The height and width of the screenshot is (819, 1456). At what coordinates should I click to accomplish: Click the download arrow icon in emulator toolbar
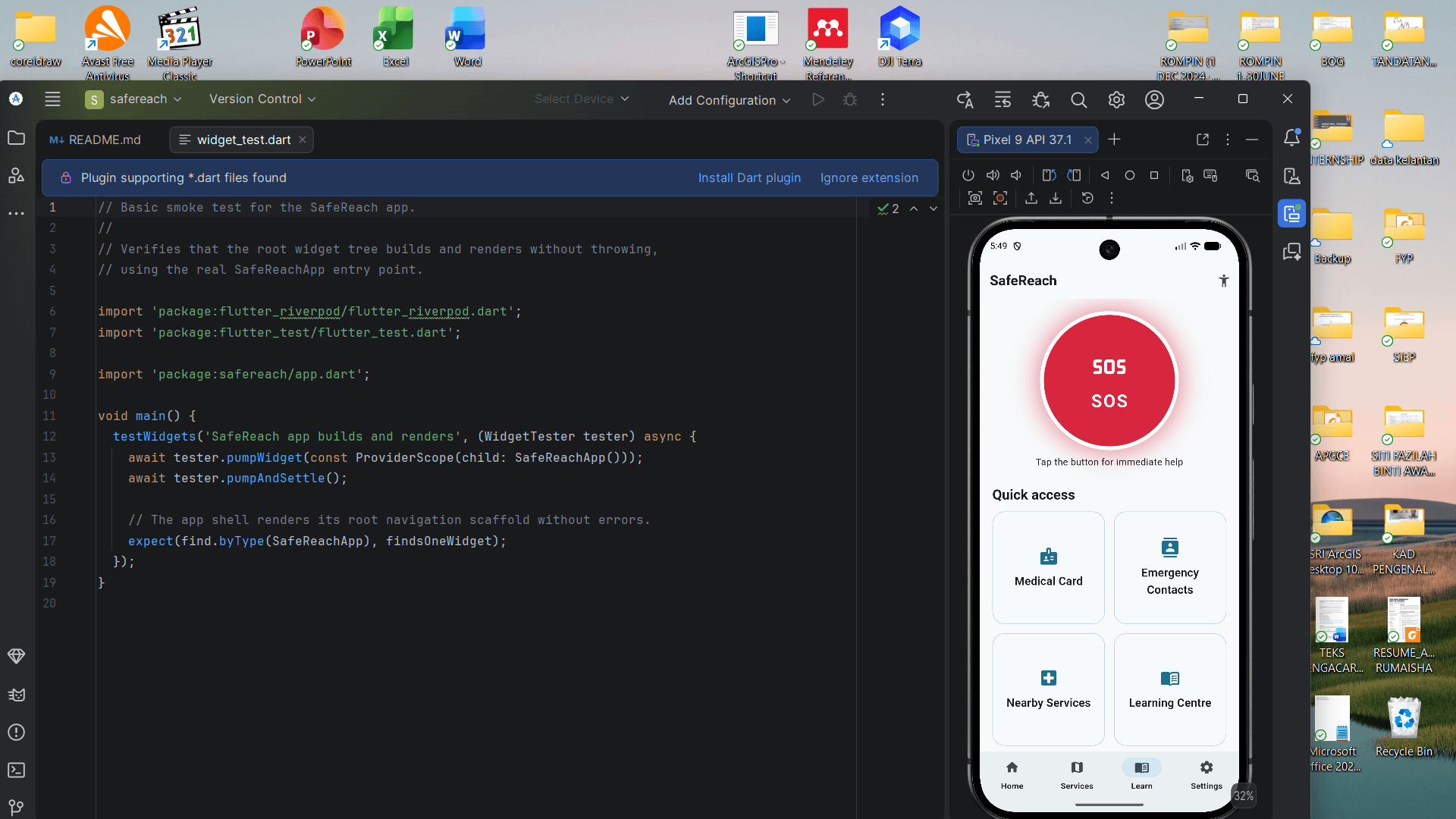[1056, 198]
